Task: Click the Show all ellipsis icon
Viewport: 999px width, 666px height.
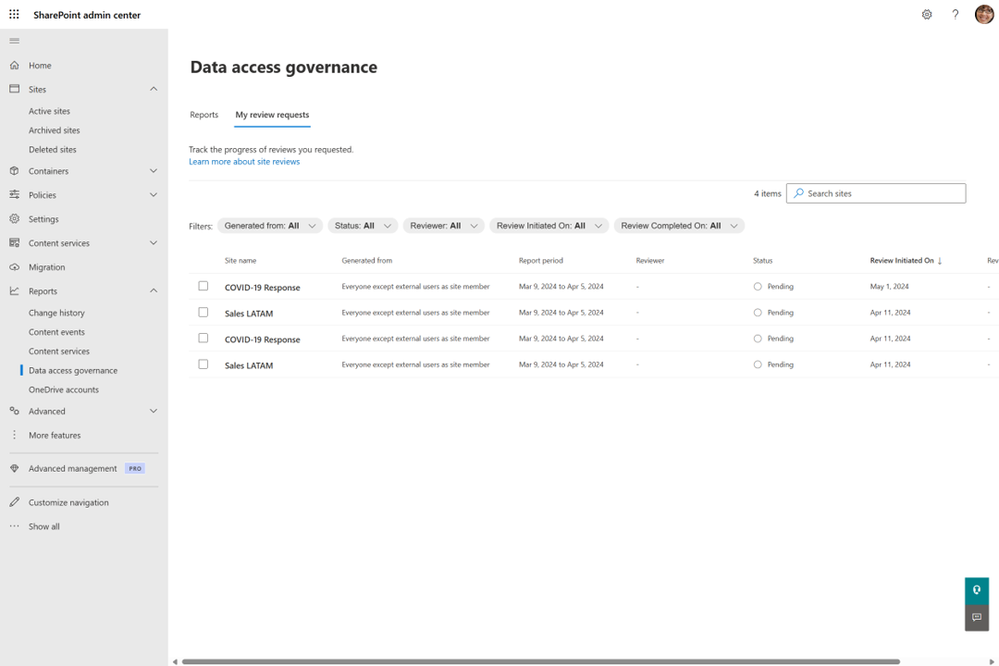Action: click(14, 526)
